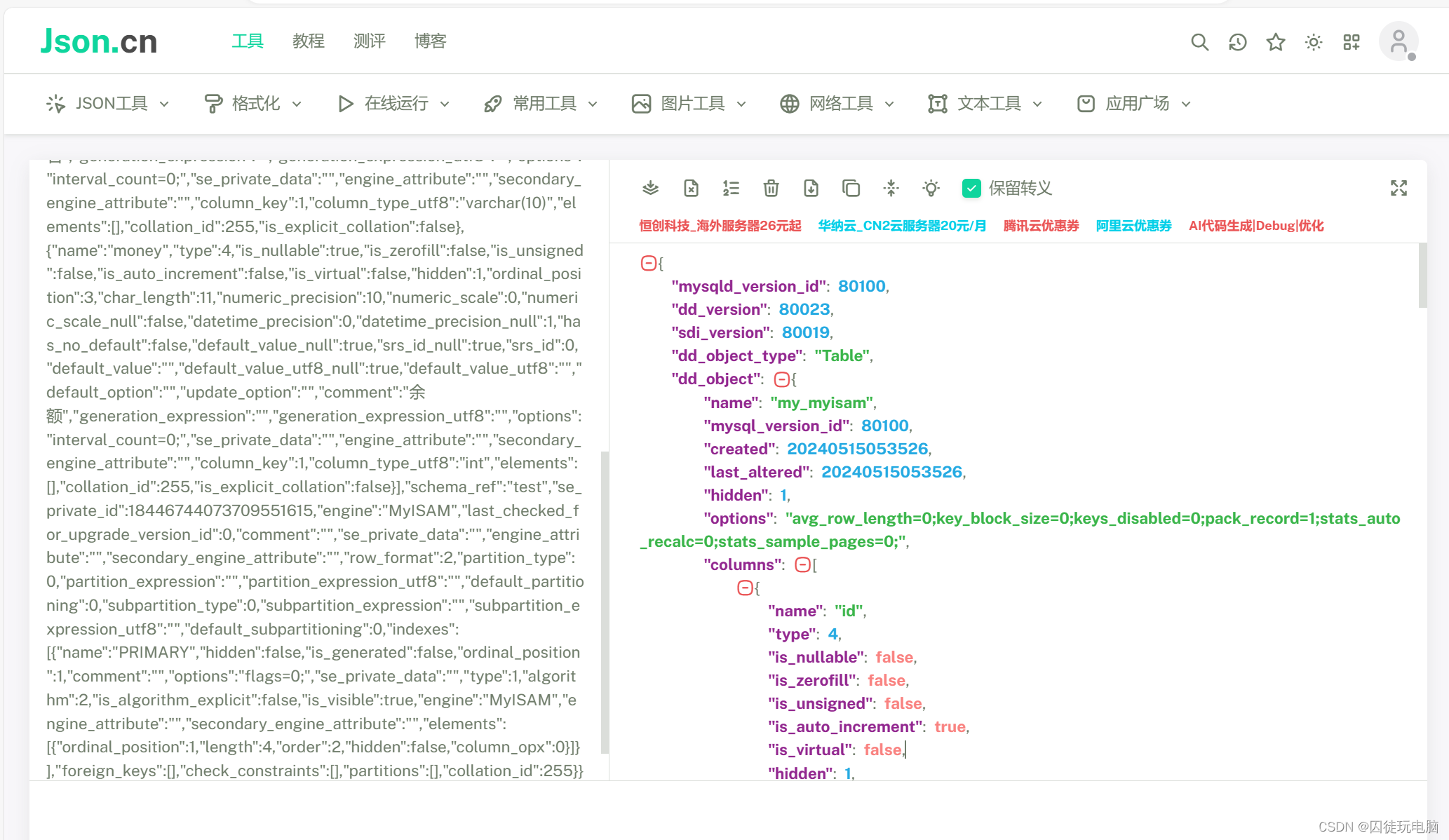Expand 图片工具 dropdown arrow
Viewport: 1449px width, 840px height.
(x=741, y=104)
